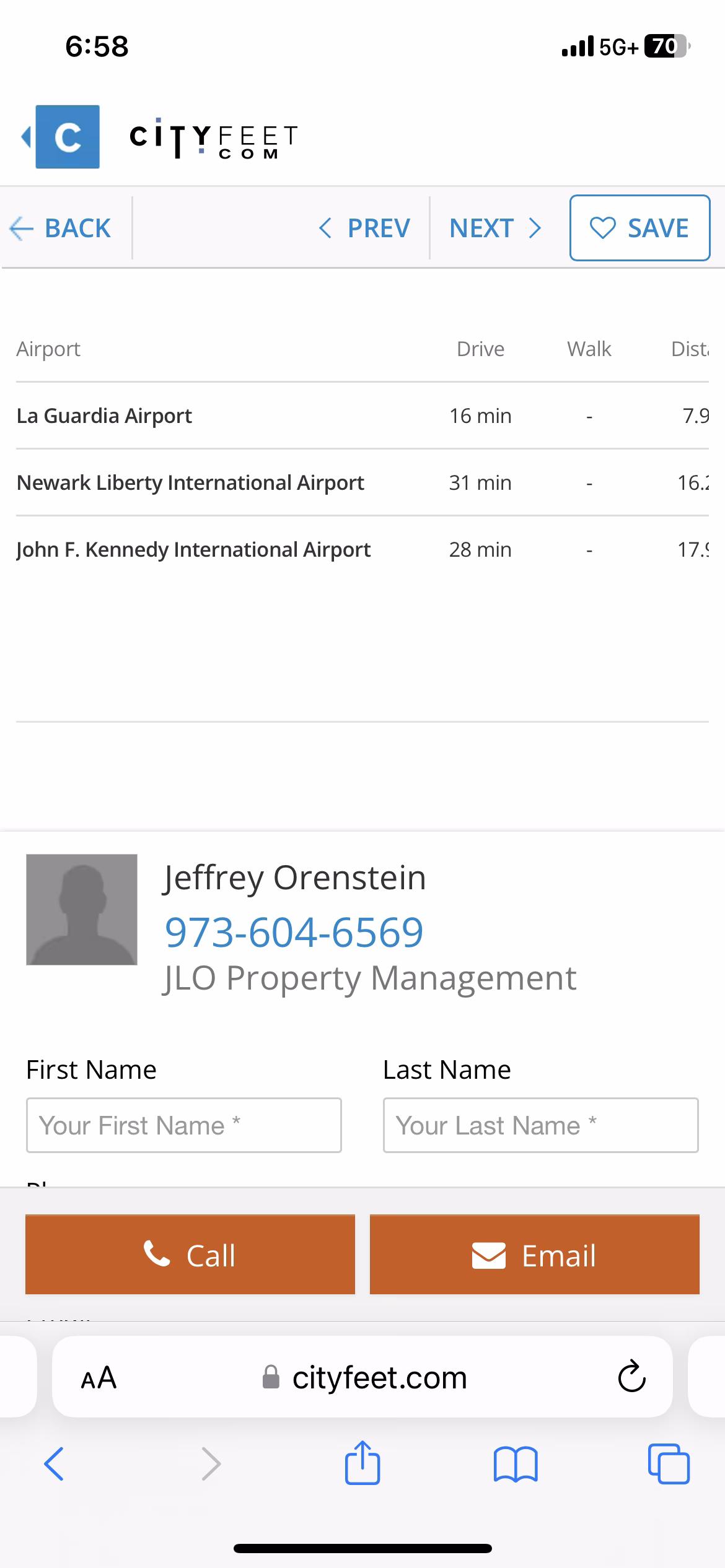Dial the phone number 973-604-6569
Viewport: 725px width, 1568px height.
[x=294, y=932]
